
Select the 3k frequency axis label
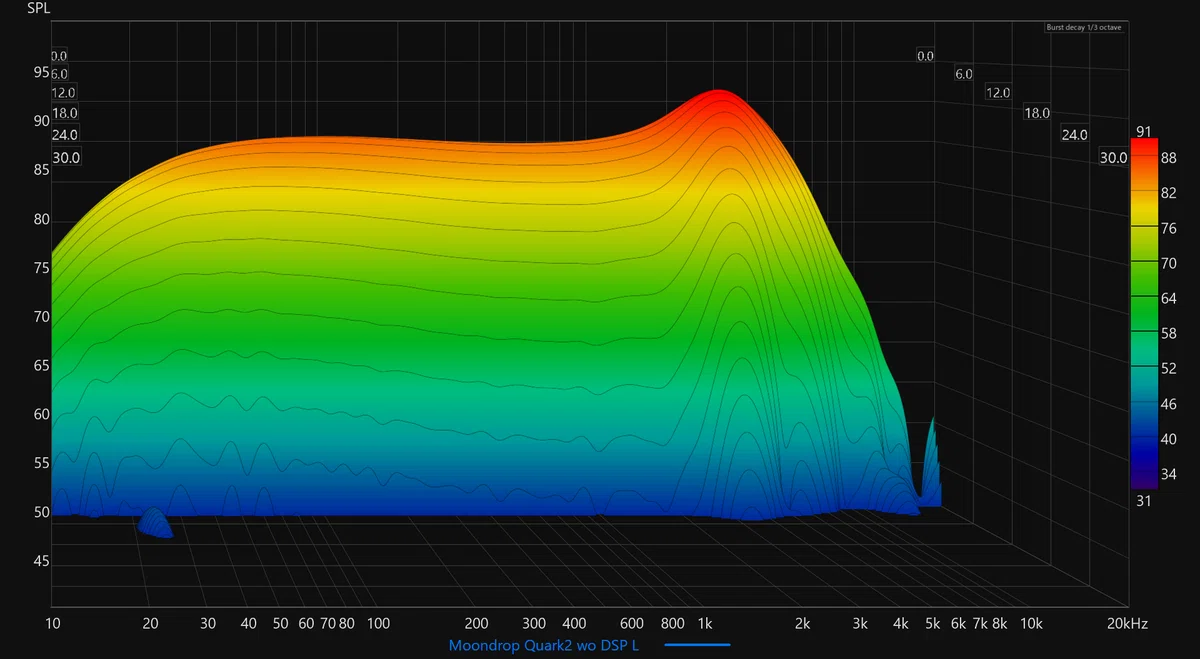click(x=860, y=624)
